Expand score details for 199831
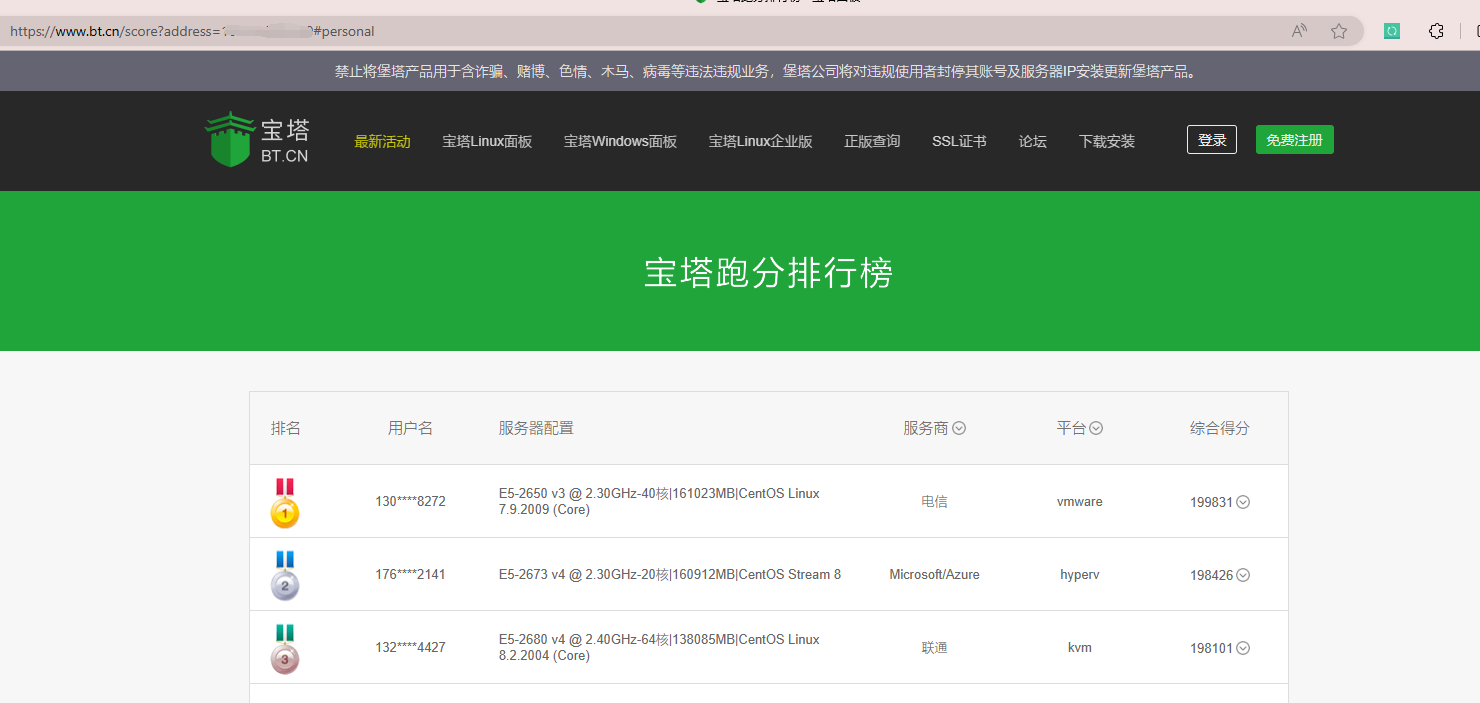 tap(1243, 502)
